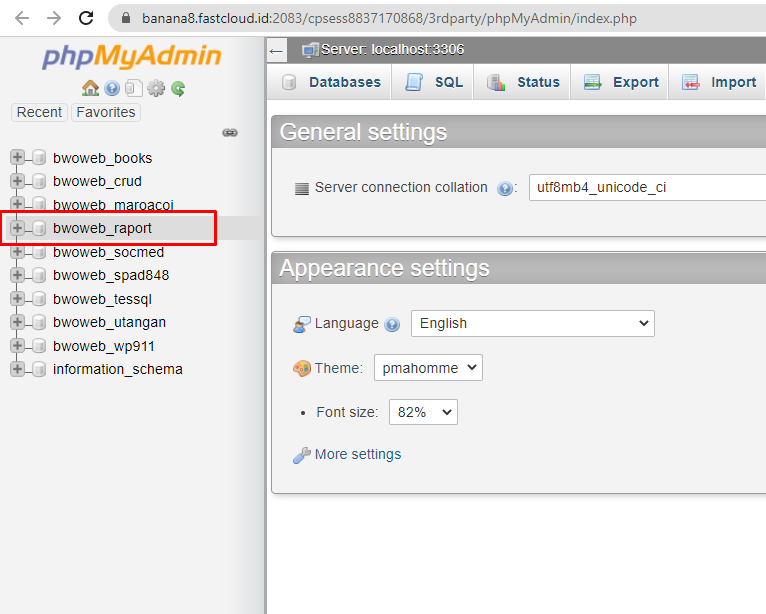Screen dimensions: 766x614
Task: Expand the bwoweb_utangan database tree
Action: tap(17, 322)
